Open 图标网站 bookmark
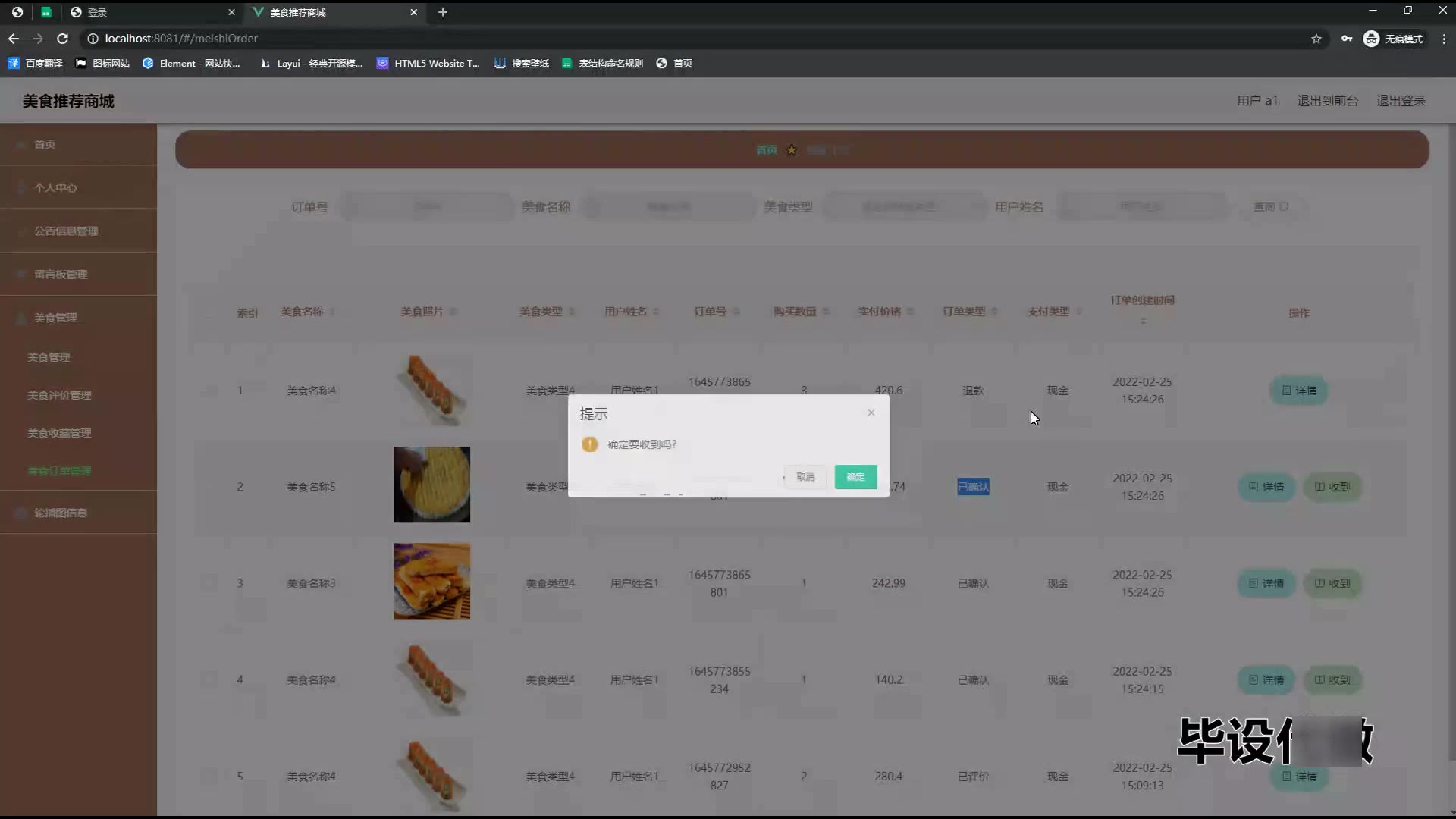The width and height of the screenshot is (1456, 819). coord(102,64)
